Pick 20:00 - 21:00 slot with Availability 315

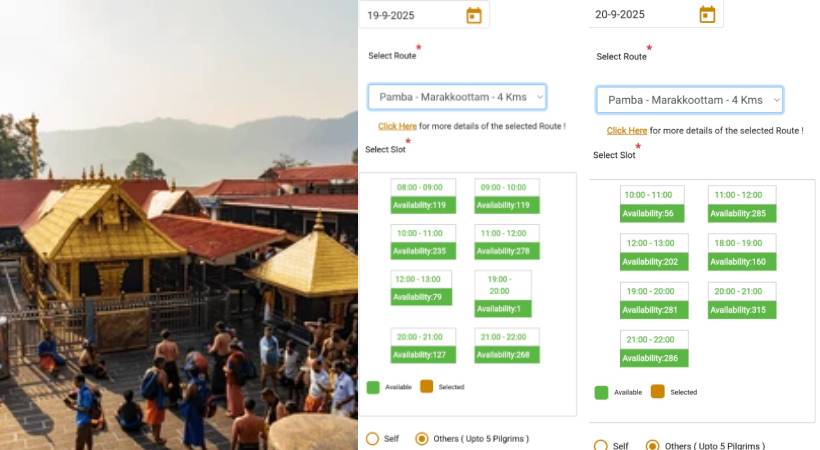pyautogui.click(x=742, y=300)
